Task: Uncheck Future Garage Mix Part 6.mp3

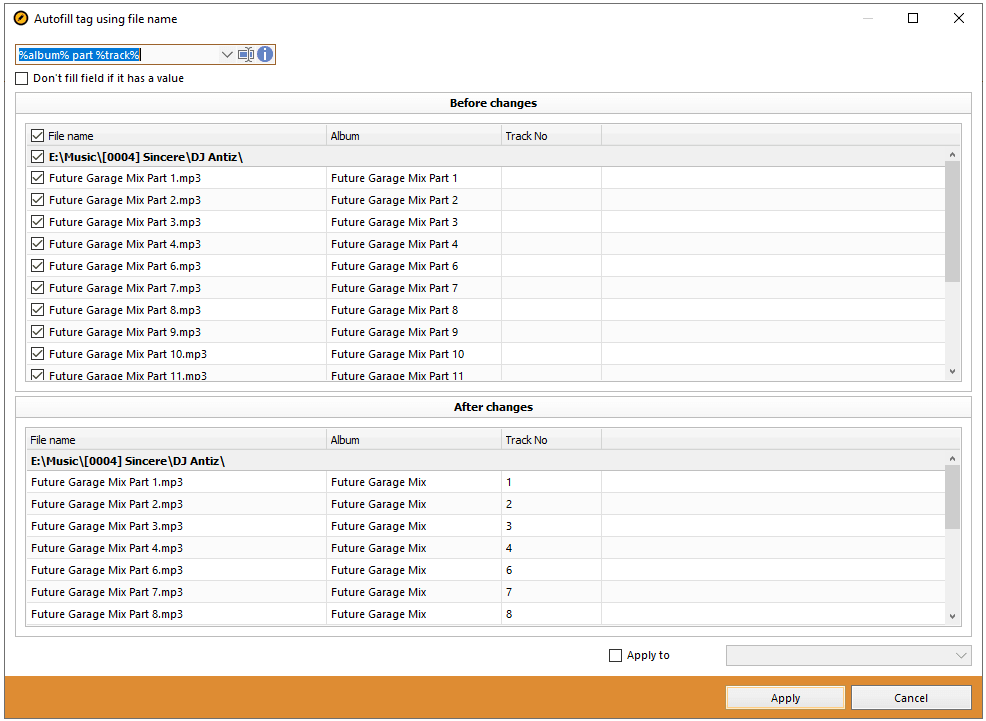Action: [x=37, y=266]
